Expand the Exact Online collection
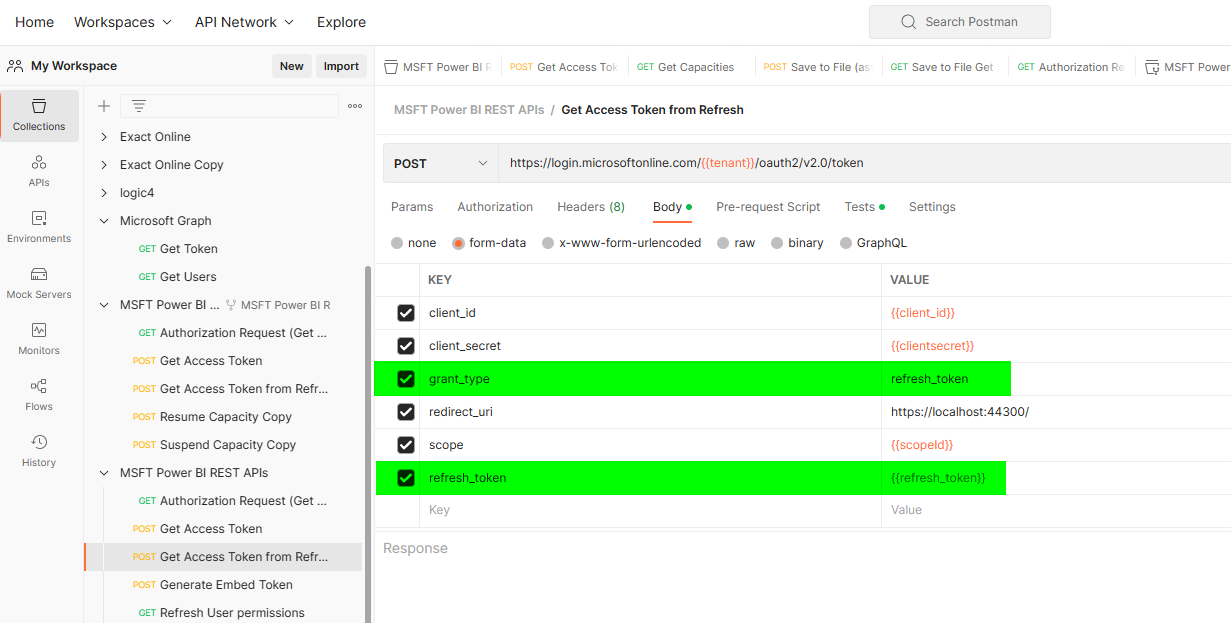 coord(104,137)
